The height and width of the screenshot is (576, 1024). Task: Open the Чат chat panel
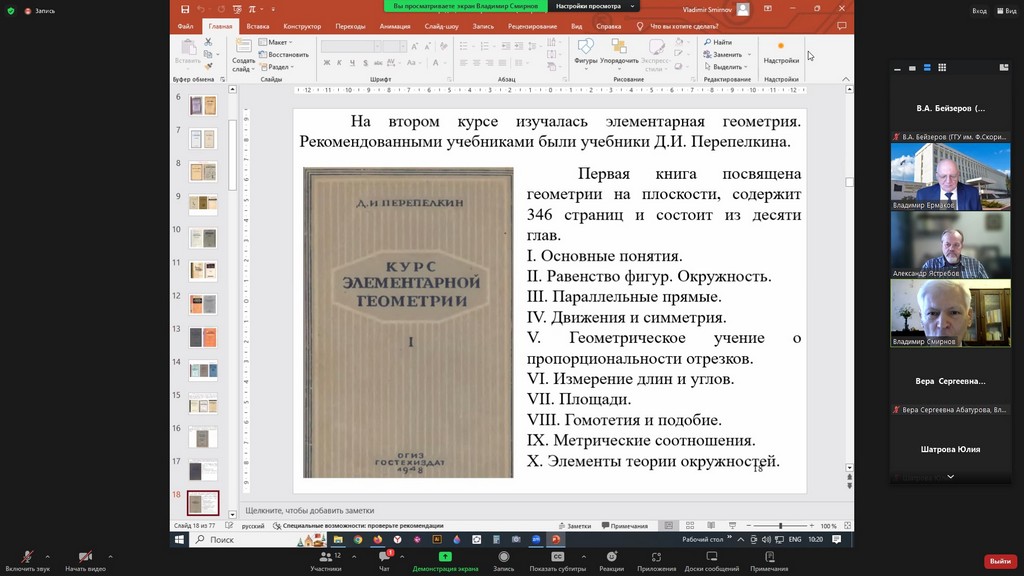point(384,559)
